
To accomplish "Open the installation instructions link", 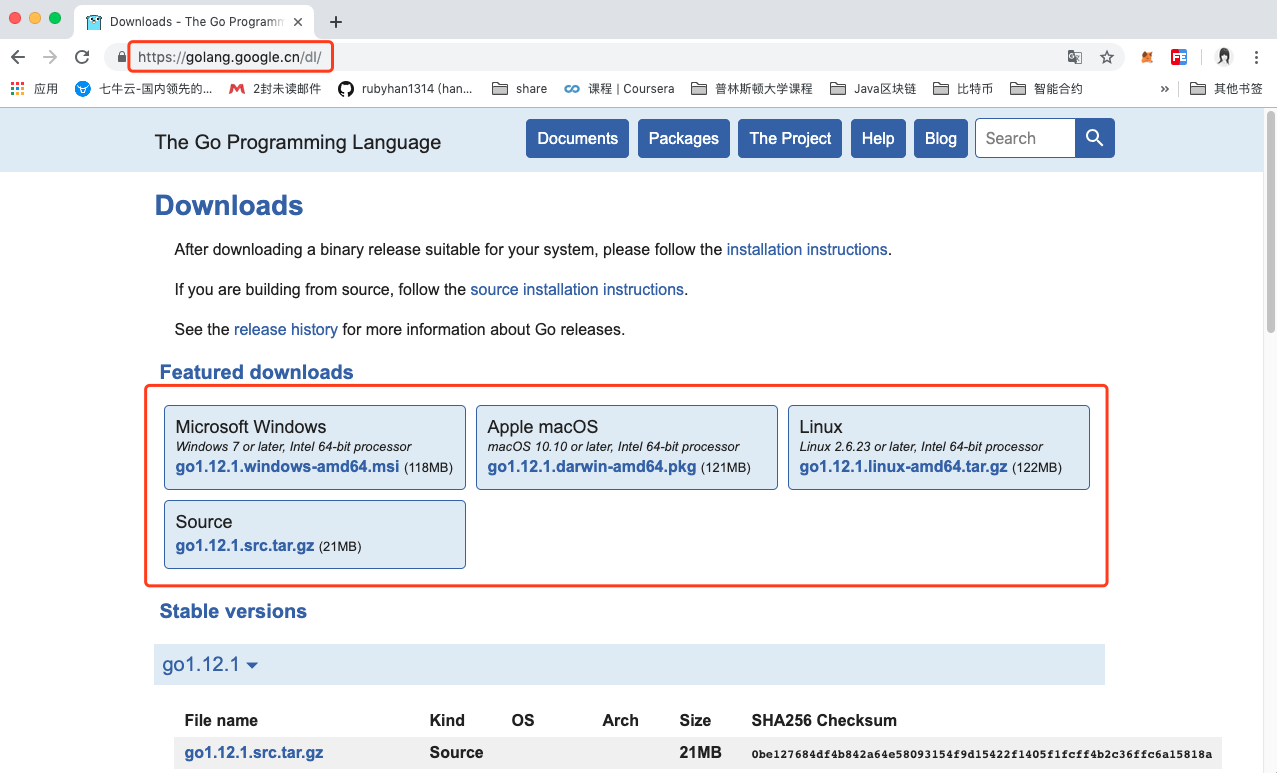I will pos(806,249).
